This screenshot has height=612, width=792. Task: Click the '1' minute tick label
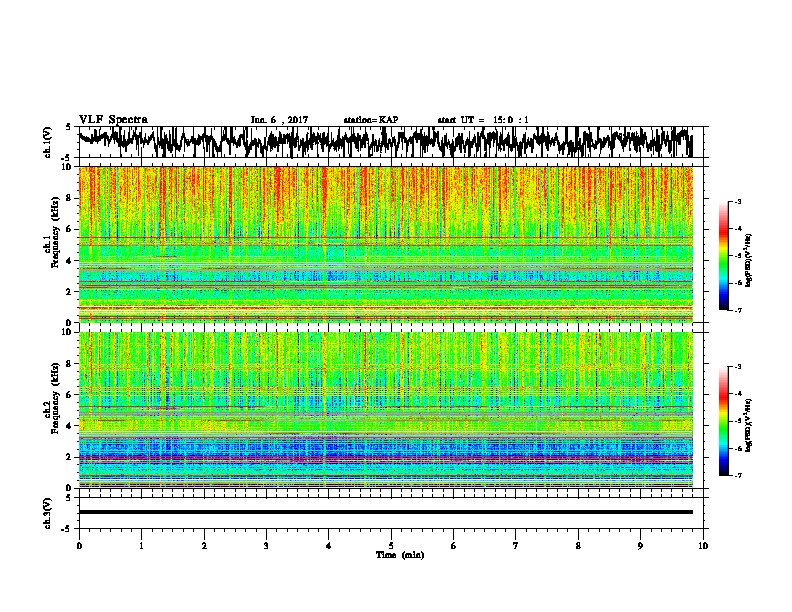pyautogui.click(x=141, y=546)
